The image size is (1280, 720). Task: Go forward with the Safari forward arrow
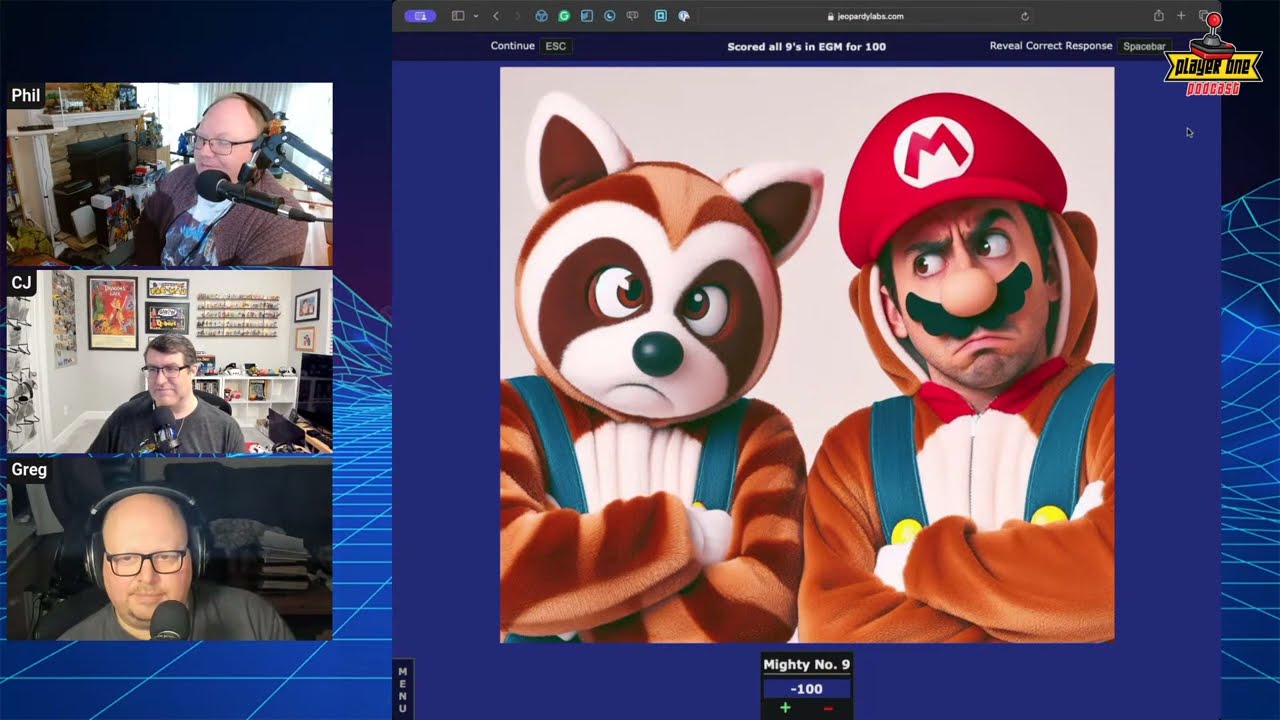tap(517, 16)
